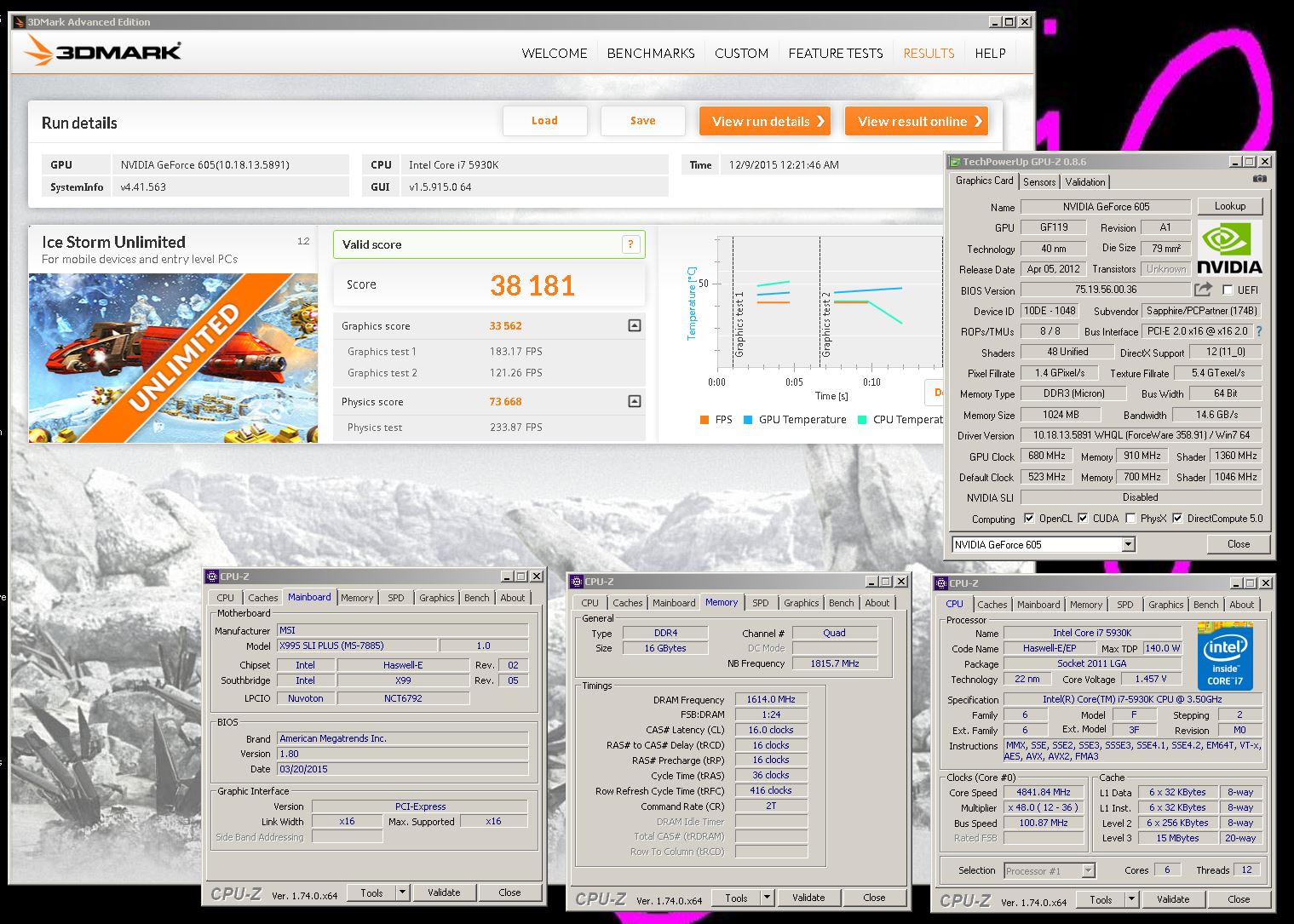1294x924 pixels.
Task: Click the Transistors Unknown field in GPU-Z
Action: click(1165, 269)
